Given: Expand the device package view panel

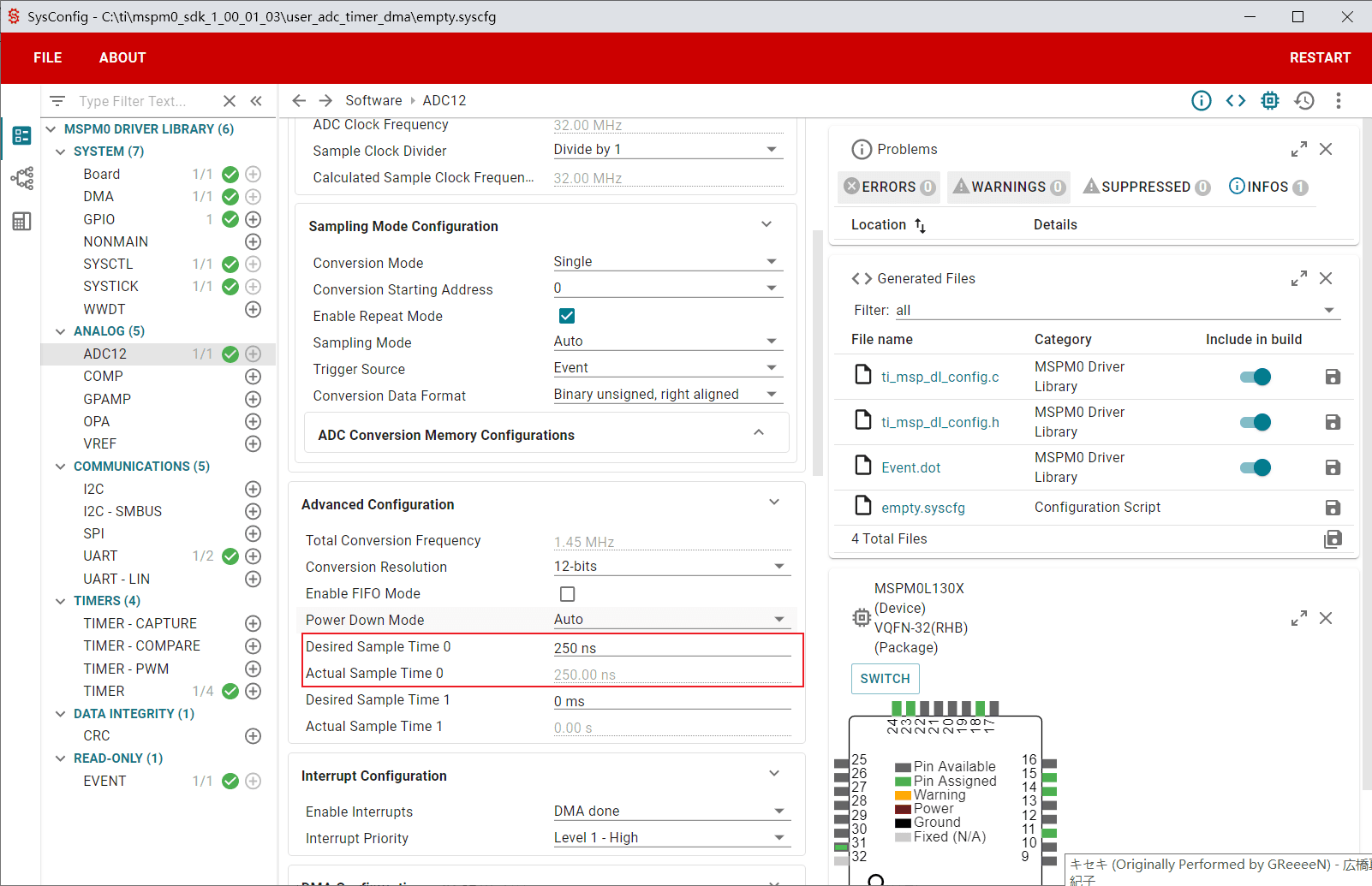Looking at the screenshot, I should pos(1299,618).
